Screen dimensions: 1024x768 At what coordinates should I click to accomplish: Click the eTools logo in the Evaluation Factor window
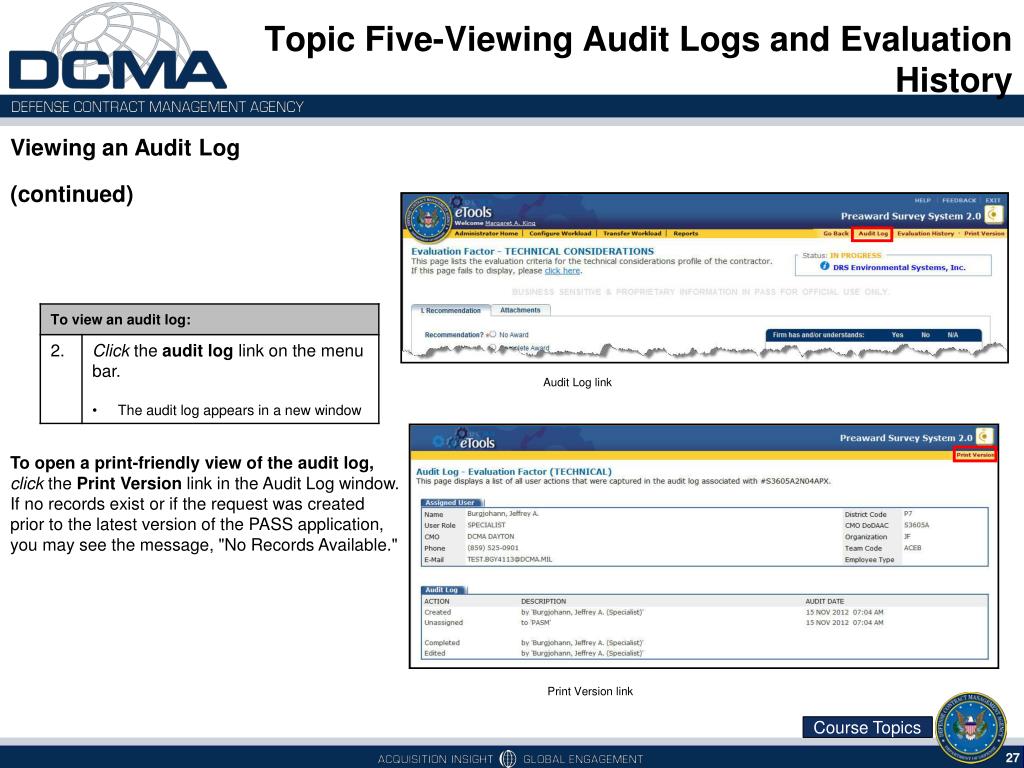[x=473, y=212]
